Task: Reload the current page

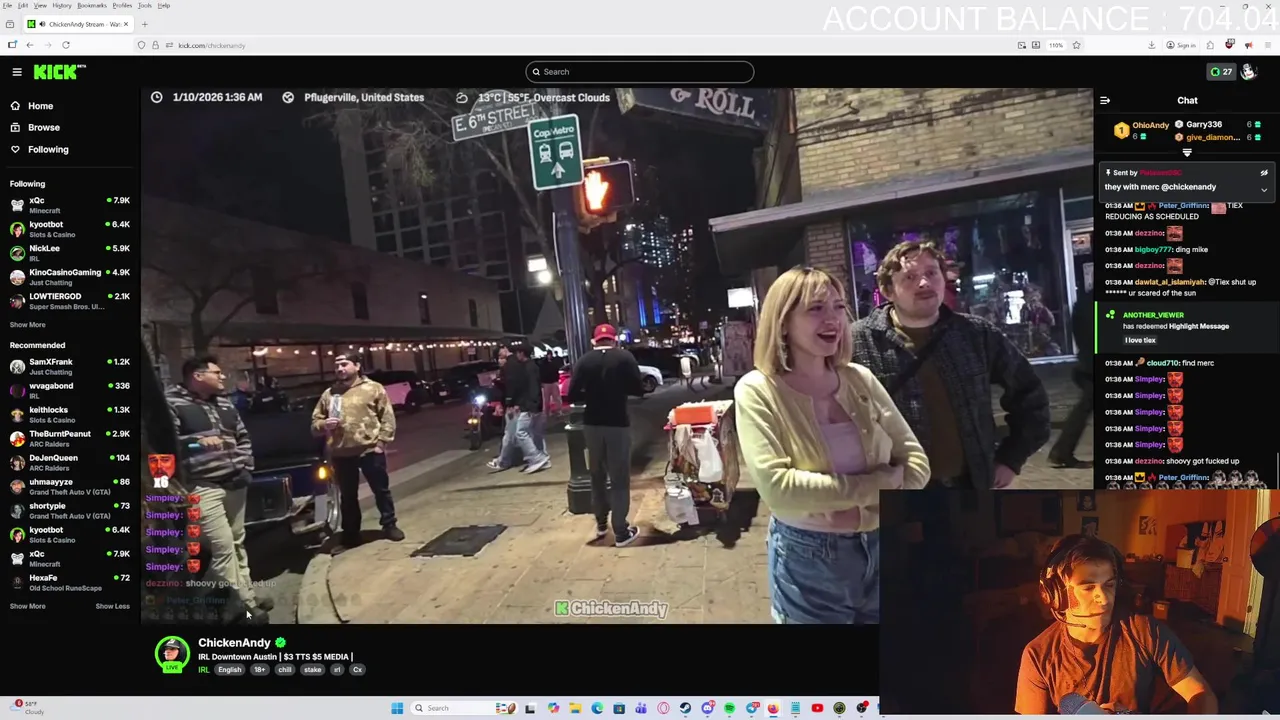Action: tap(66, 45)
